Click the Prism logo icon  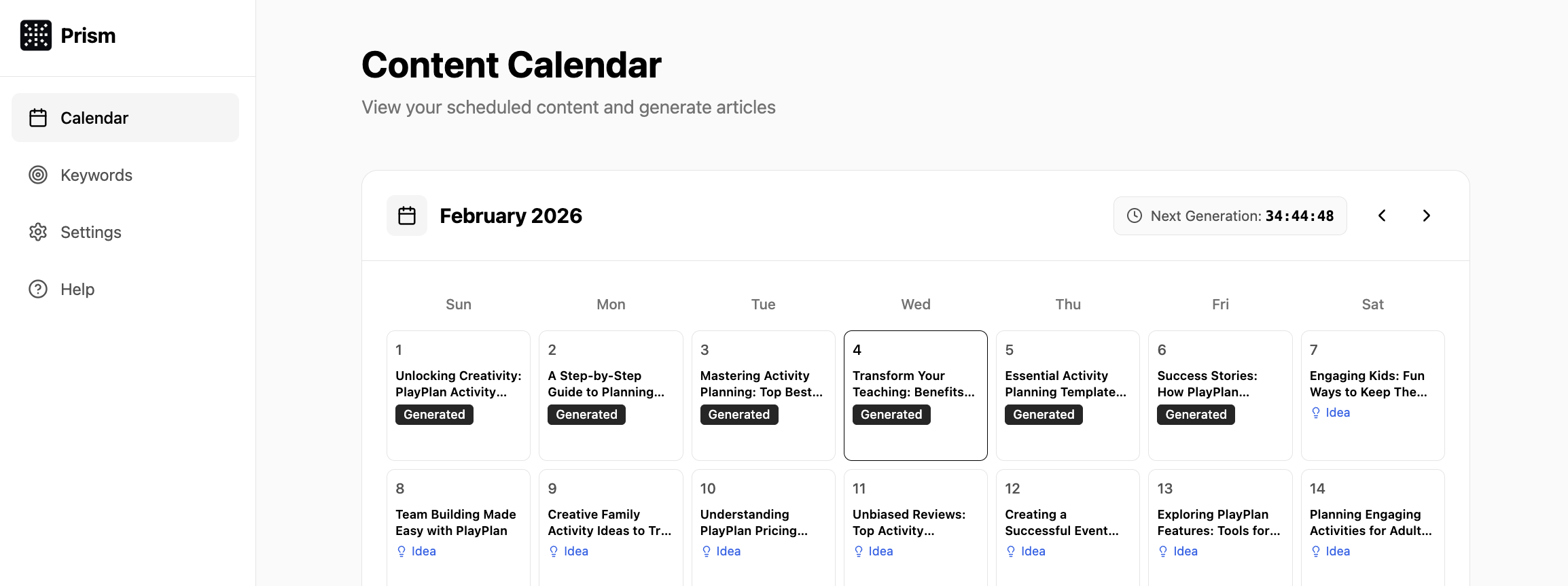click(x=36, y=35)
